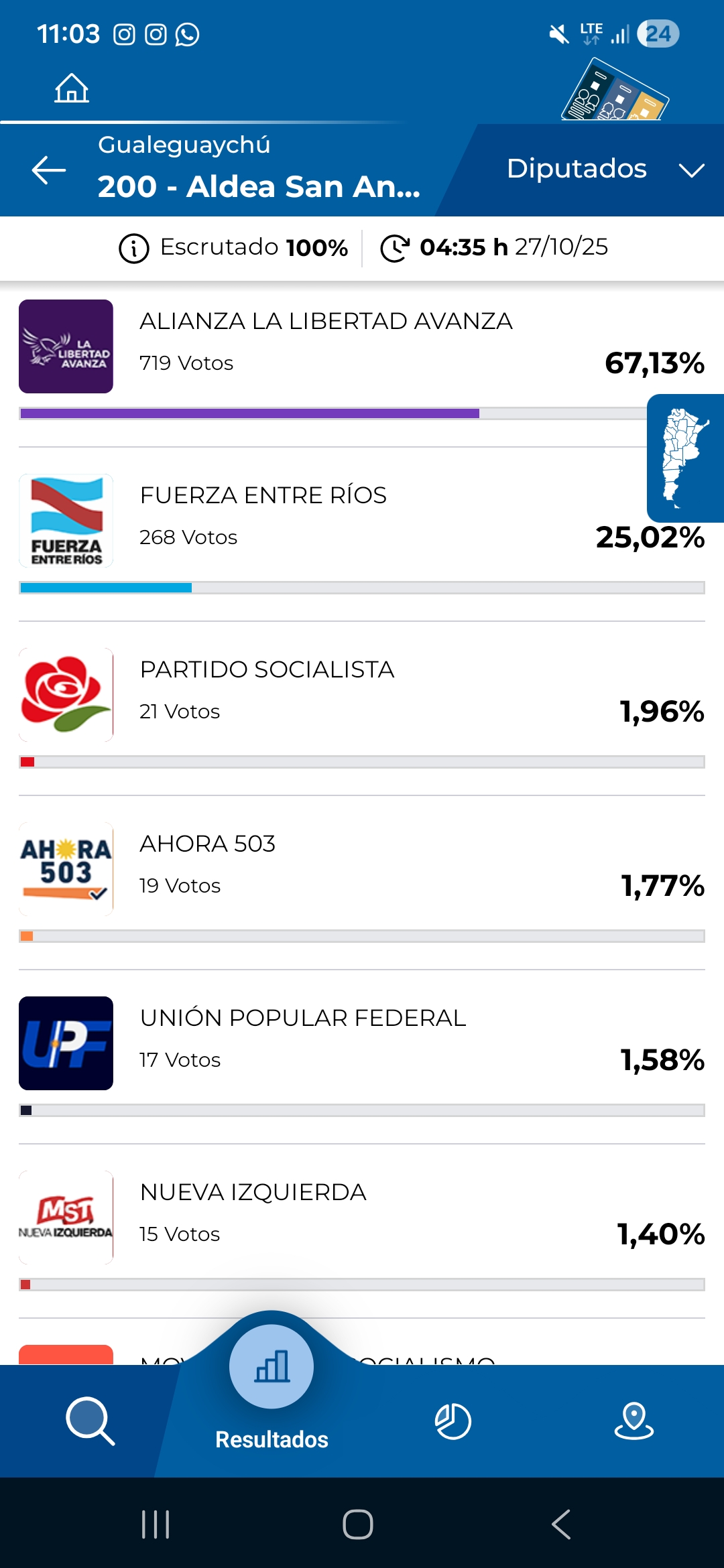
Task: Select the Resultados tab
Action: 271,1387
